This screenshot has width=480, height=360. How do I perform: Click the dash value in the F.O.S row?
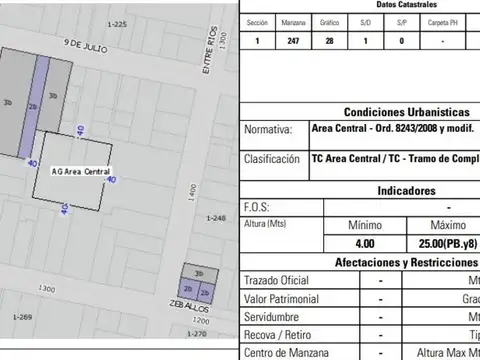449,208
